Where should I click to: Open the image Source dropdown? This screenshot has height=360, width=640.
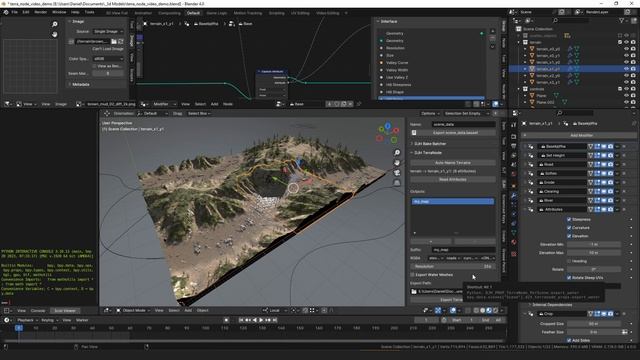(108, 31)
